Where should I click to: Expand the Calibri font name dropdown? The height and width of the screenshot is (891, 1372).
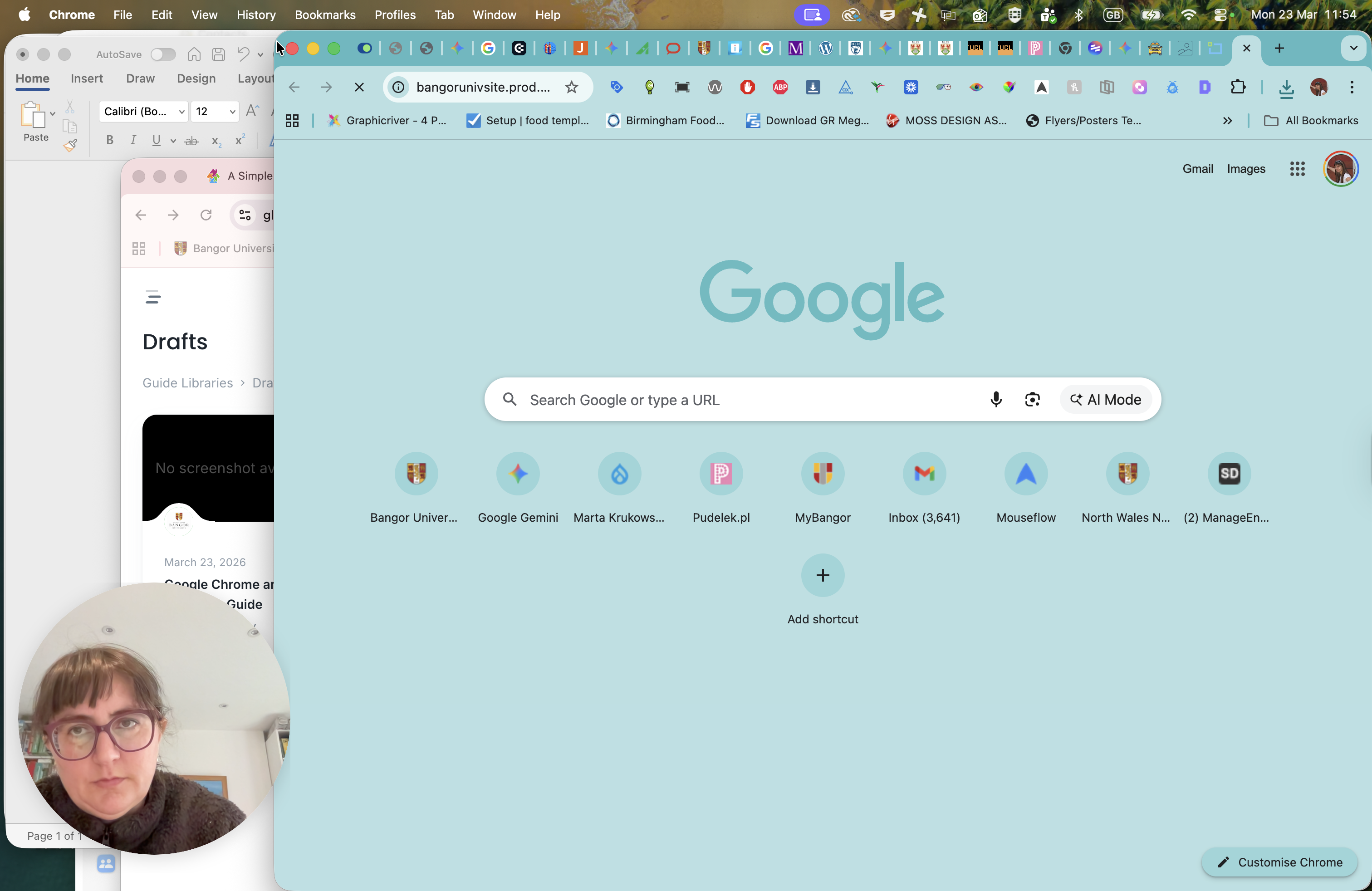pyautogui.click(x=181, y=111)
